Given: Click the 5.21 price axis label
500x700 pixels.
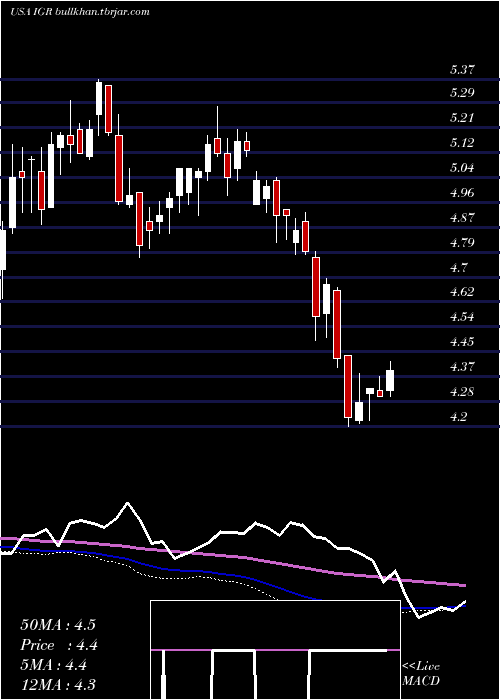Looking at the screenshot, I should pos(462,118).
